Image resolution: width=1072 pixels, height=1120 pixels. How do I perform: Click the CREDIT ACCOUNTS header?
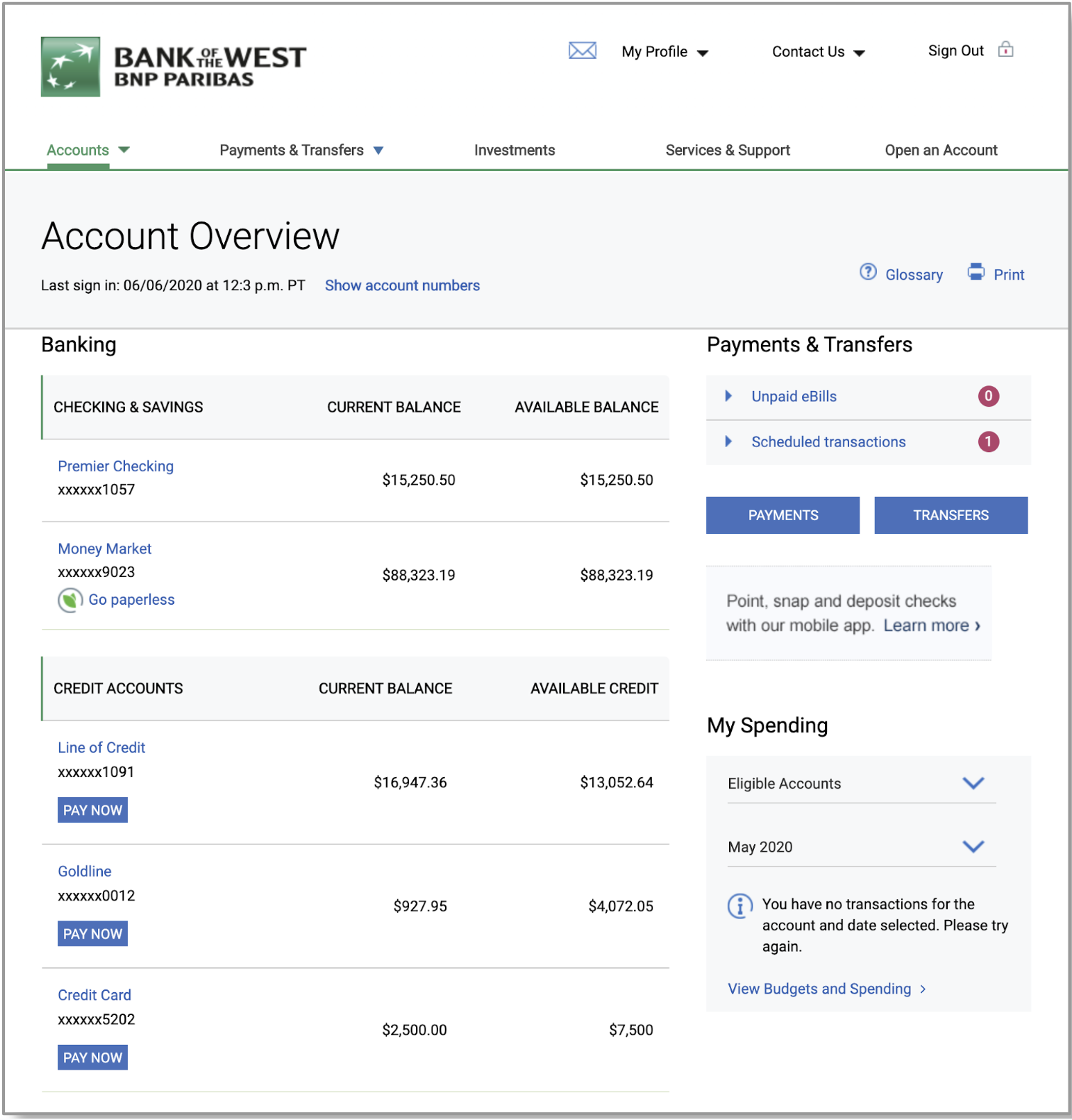(x=119, y=688)
